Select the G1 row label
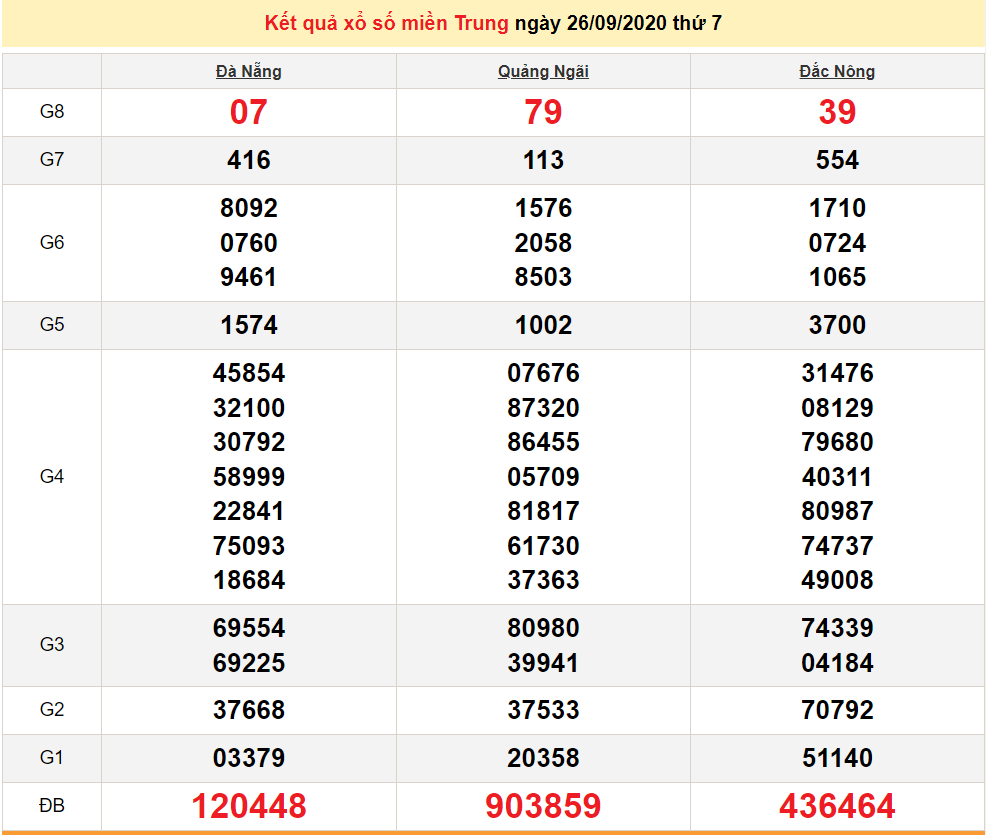 (x=52, y=758)
